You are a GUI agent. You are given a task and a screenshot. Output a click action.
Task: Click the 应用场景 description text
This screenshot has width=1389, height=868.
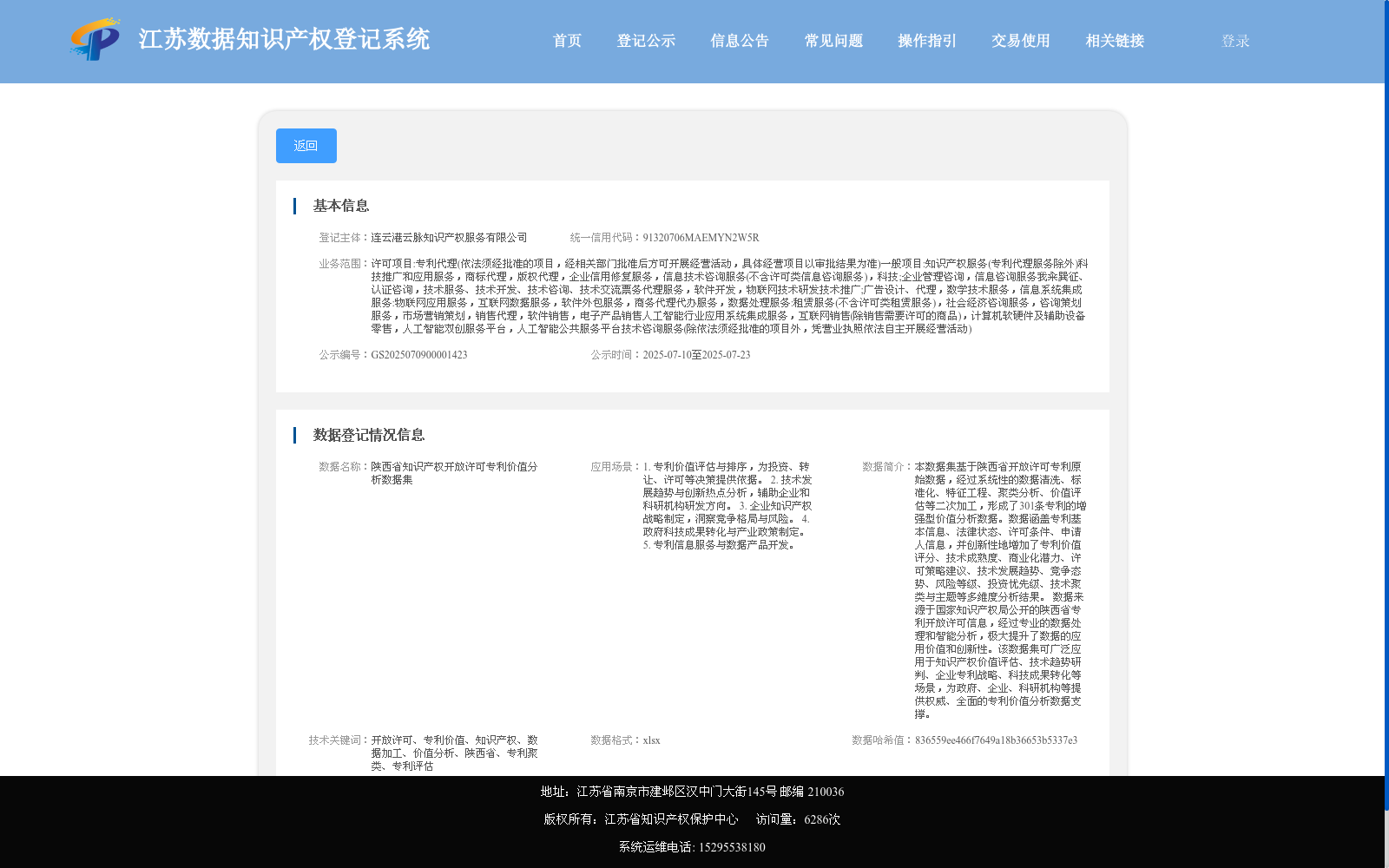727,506
